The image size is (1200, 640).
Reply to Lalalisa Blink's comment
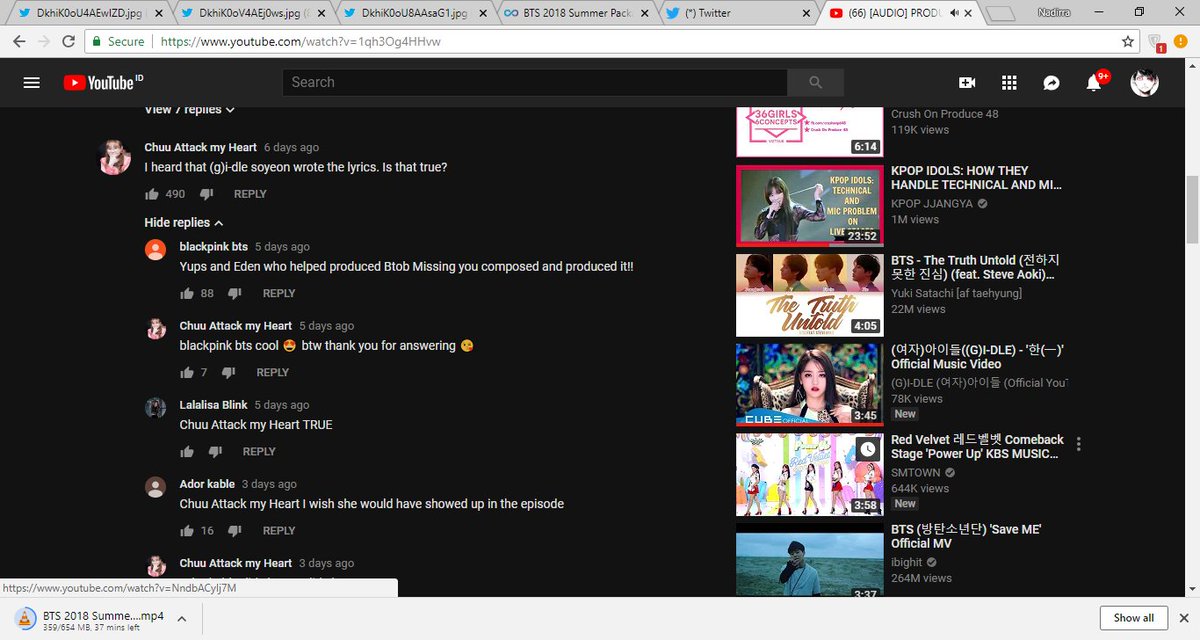coord(258,452)
